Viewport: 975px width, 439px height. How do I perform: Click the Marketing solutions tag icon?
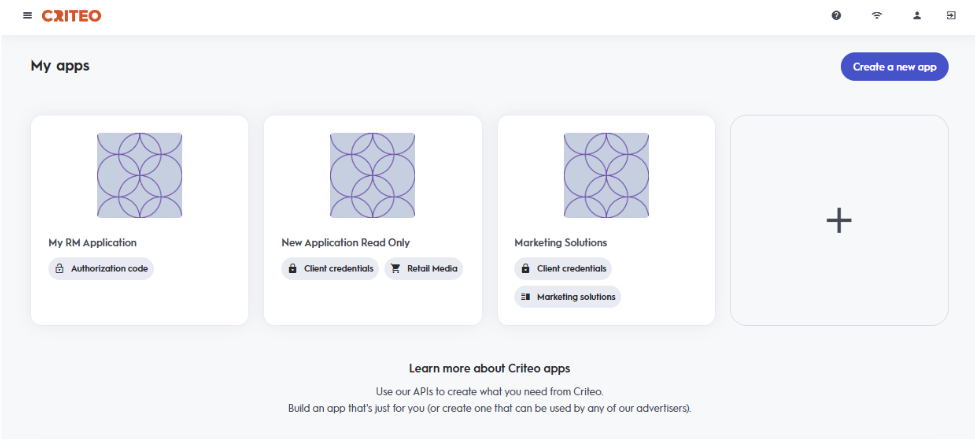526,297
